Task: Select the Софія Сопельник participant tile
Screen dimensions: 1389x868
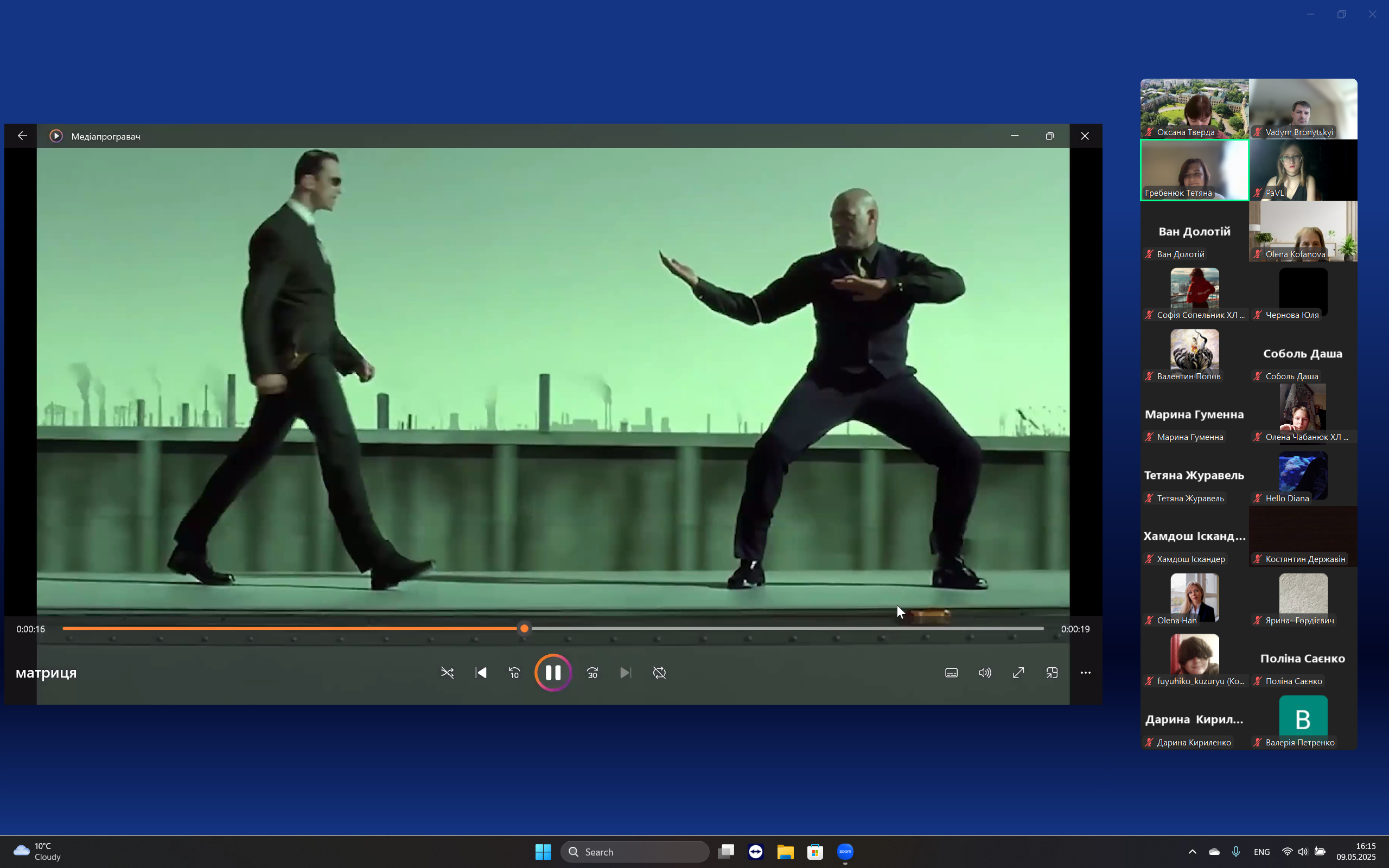Action: [1194, 292]
